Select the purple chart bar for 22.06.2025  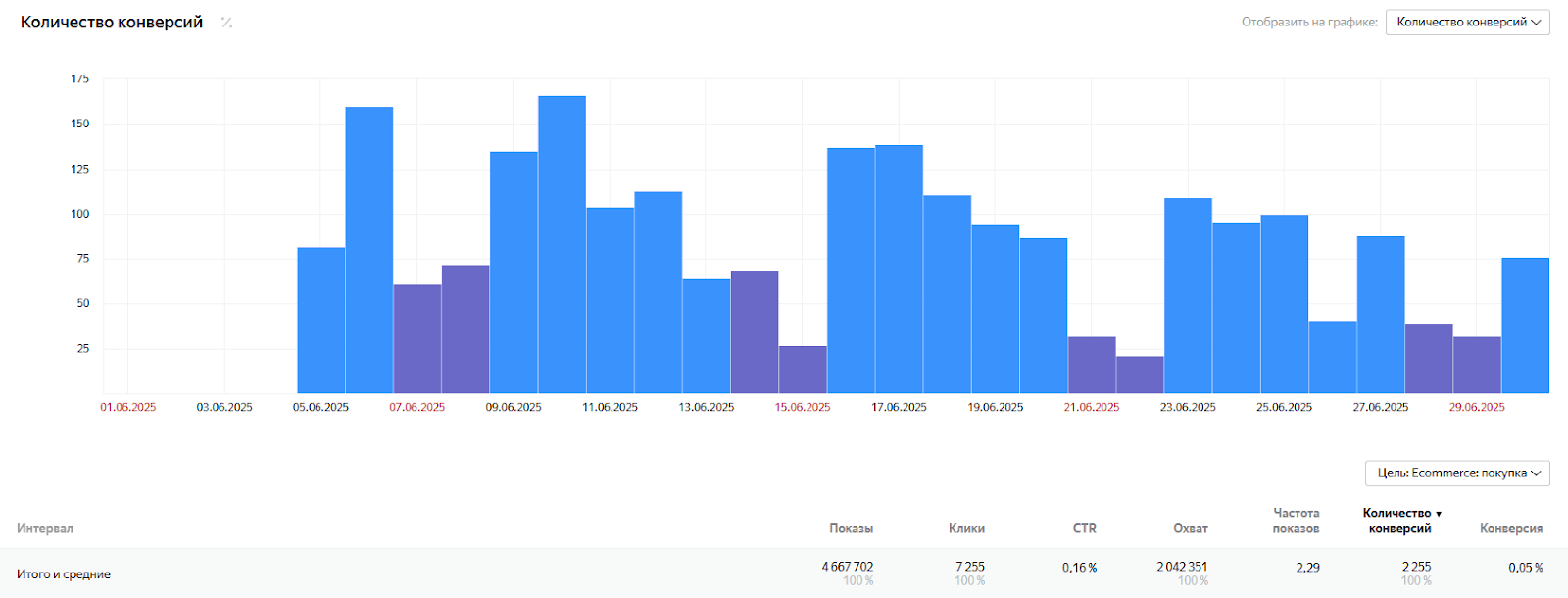point(1140,374)
